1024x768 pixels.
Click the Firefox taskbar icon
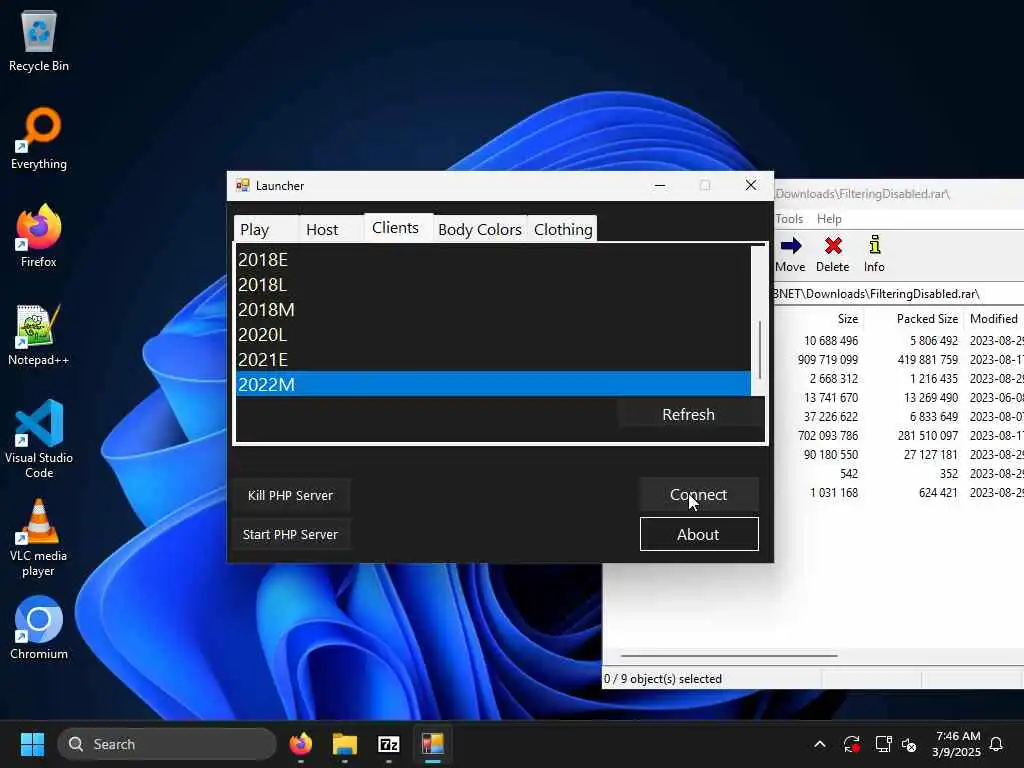coord(300,744)
